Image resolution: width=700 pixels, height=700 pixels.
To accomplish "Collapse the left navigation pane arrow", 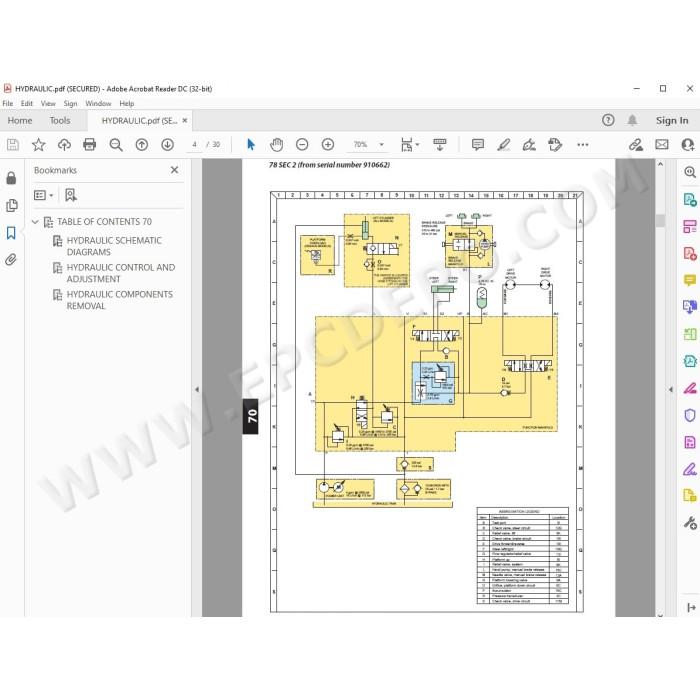I will (197, 389).
